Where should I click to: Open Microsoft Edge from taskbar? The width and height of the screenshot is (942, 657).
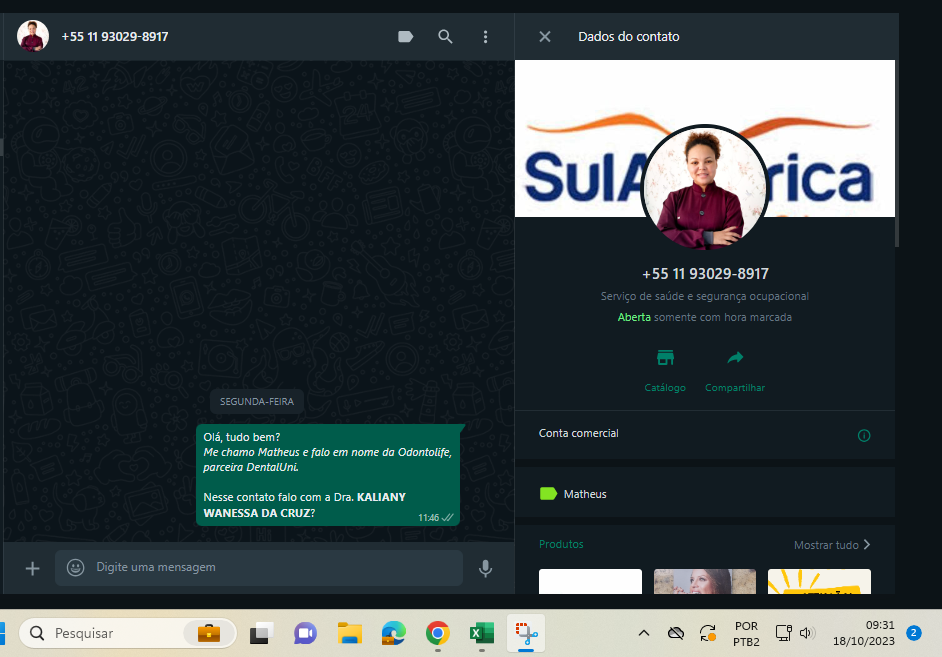click(394, 633)
